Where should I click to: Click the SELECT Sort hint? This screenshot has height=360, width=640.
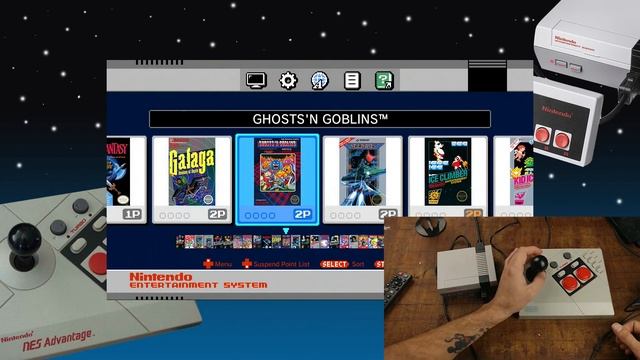point(342,264)
